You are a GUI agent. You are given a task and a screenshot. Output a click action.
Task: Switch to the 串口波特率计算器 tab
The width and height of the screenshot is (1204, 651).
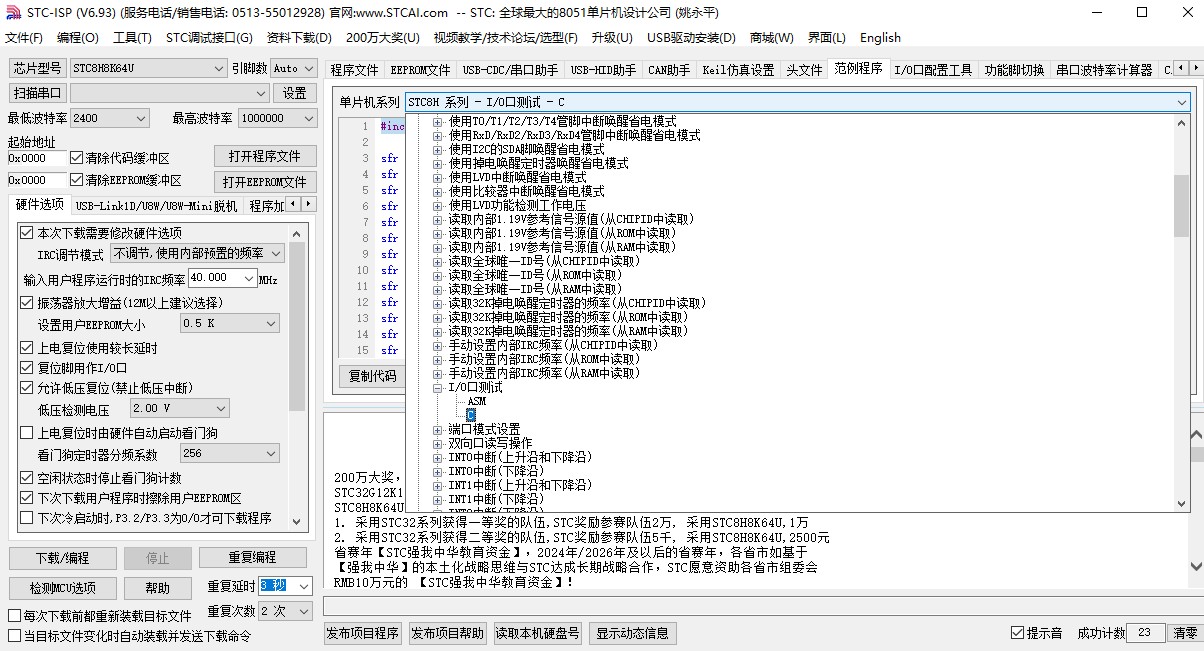pyautogui.click(x=1104, y=70)
